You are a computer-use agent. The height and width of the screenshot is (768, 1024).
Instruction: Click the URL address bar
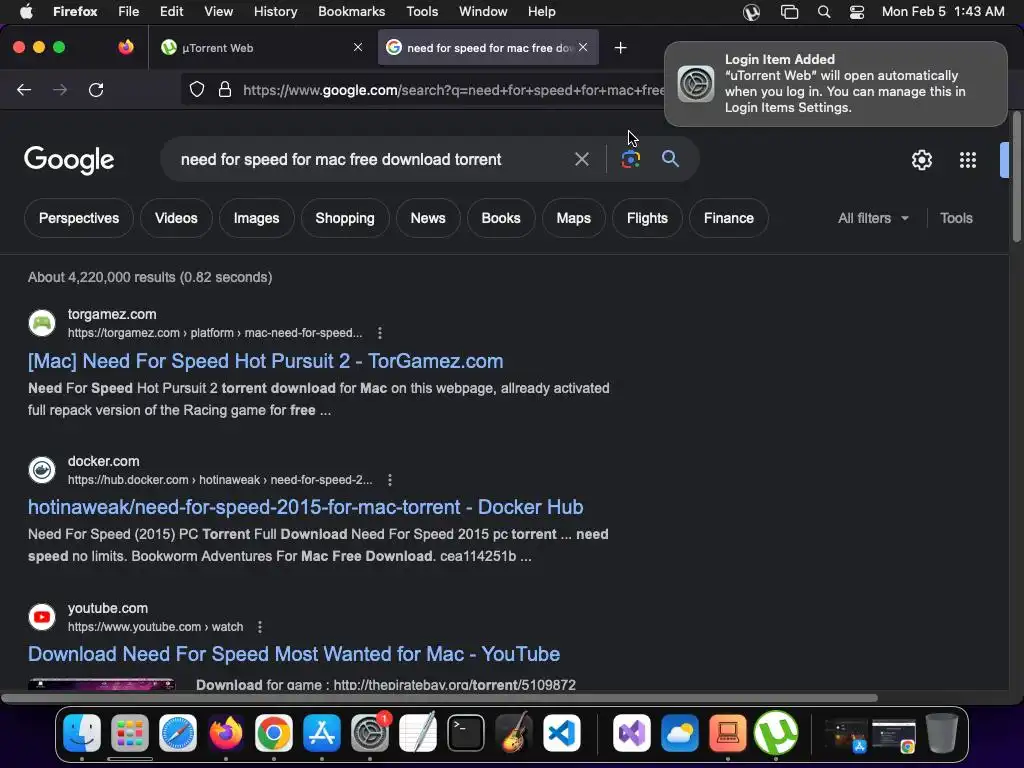[453, 89]
